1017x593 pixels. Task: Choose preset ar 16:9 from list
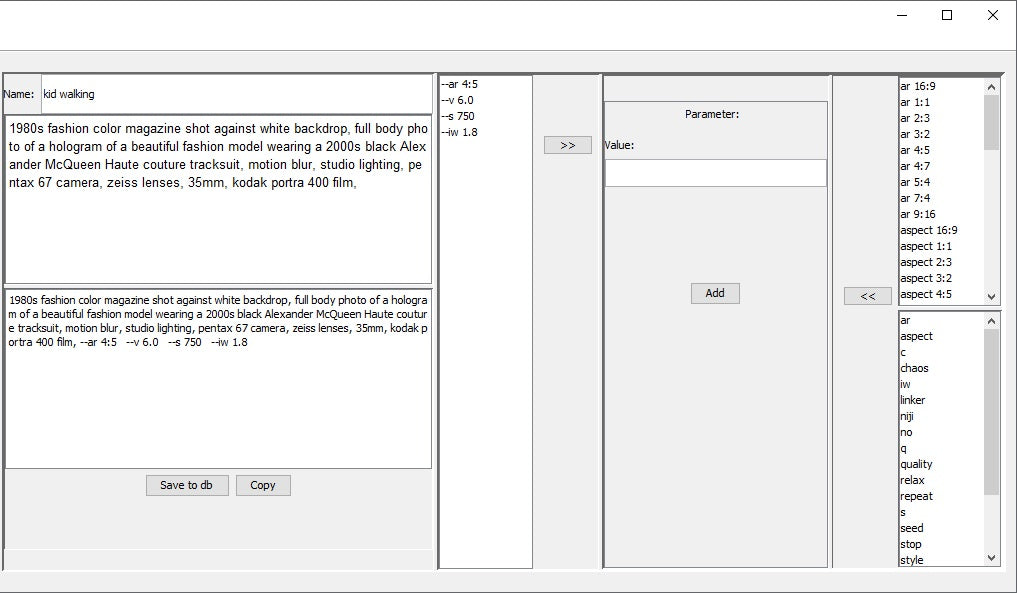pos(918,86)
